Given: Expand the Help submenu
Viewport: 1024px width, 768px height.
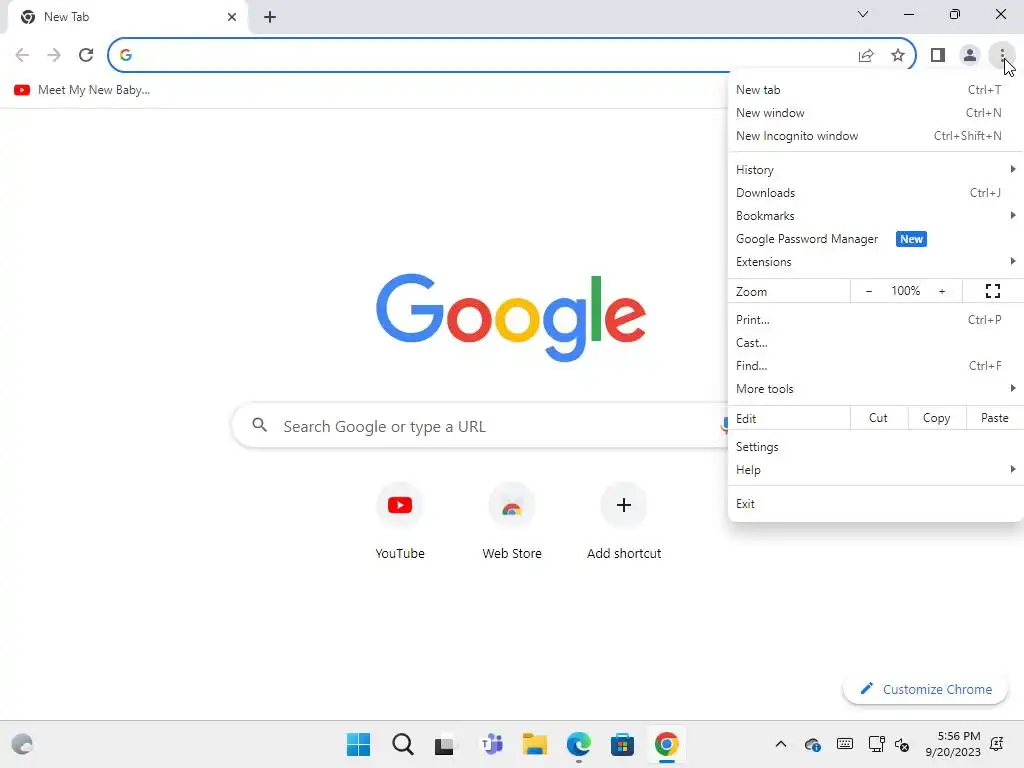Looking at the screenshot, I should click(x=875, y=470).
